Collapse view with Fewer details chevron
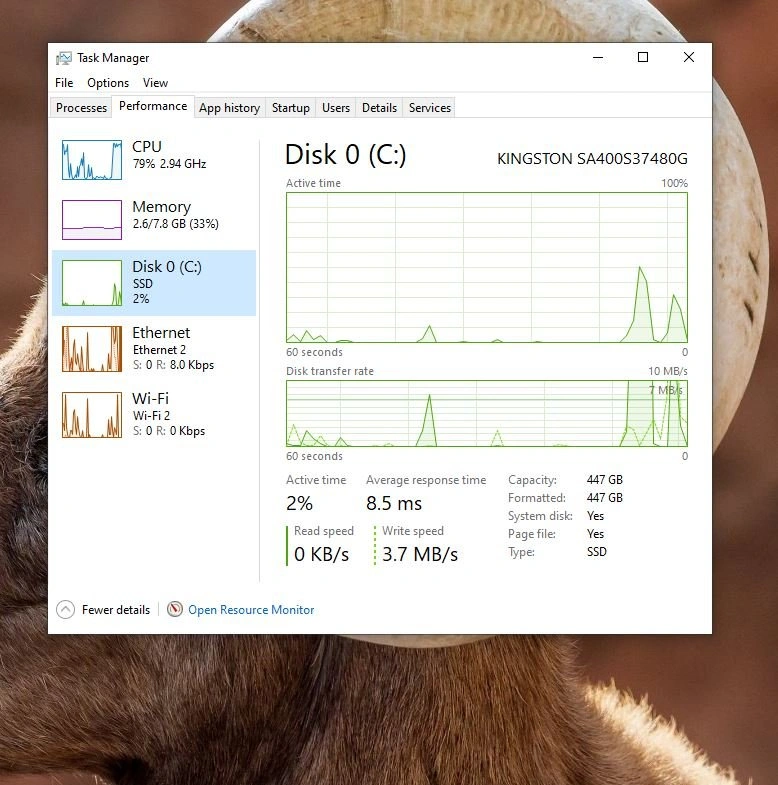Viewport: 778px width, 785px height. pyautogui.click(x=66, y=609)
